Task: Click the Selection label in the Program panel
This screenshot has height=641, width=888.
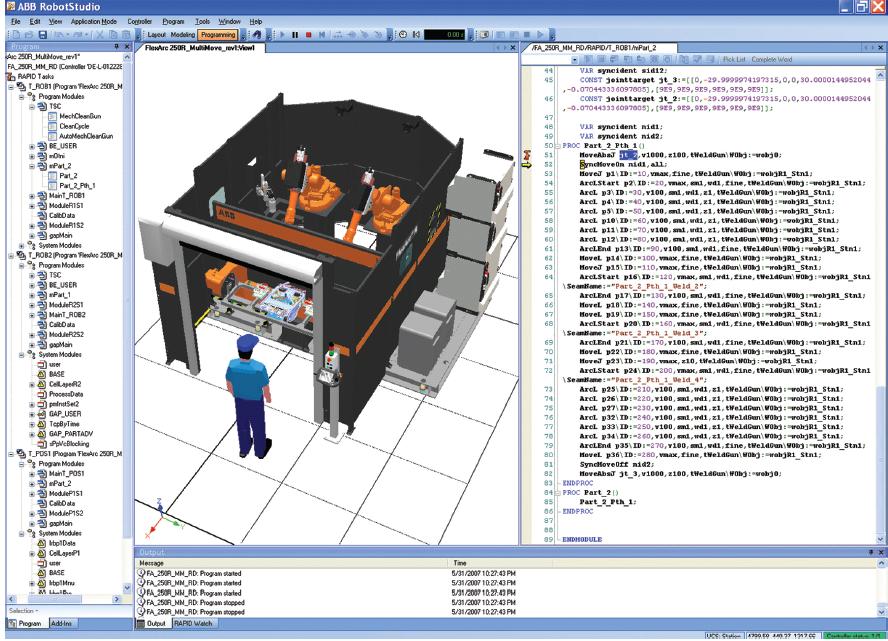Action: tap(23, 611)
